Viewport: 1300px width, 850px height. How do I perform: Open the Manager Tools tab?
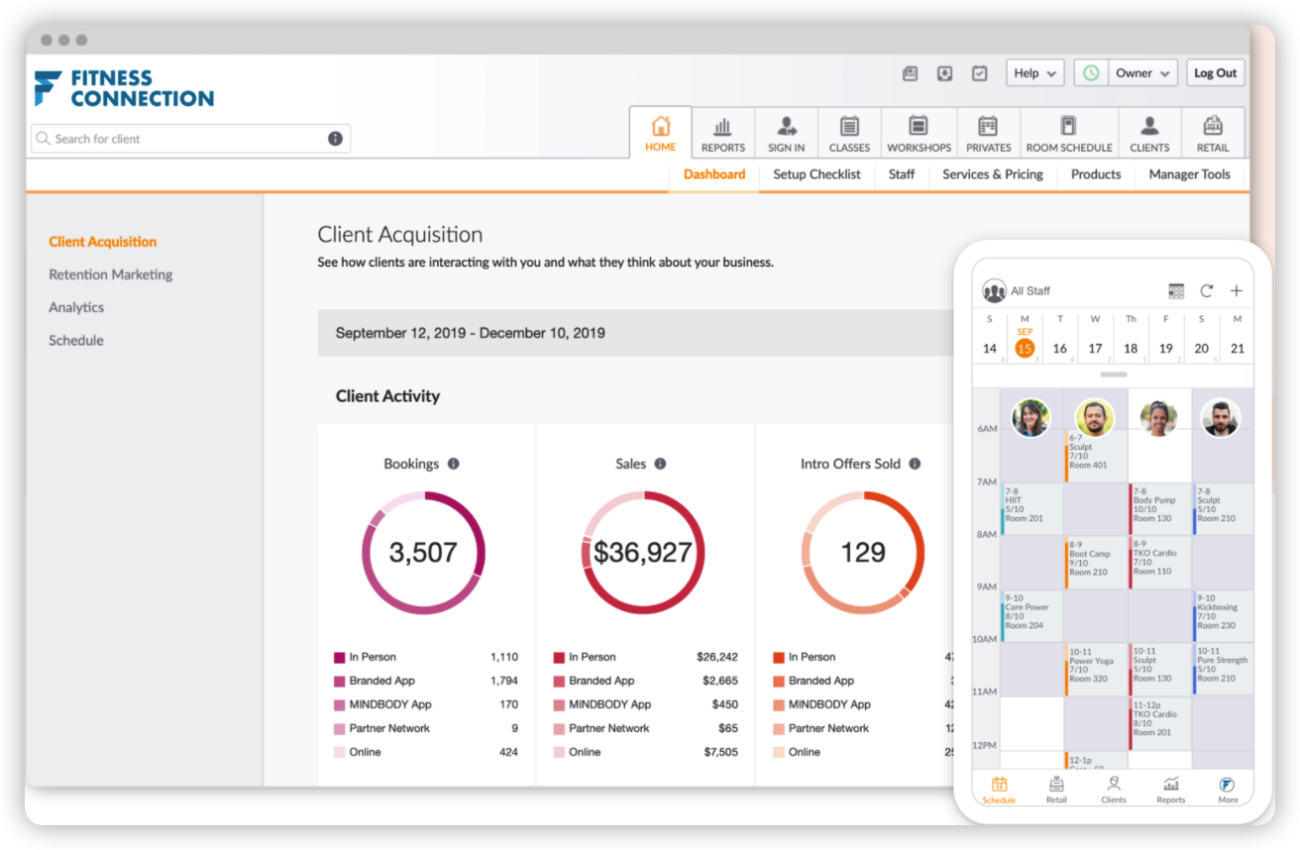click(1189, 174)
